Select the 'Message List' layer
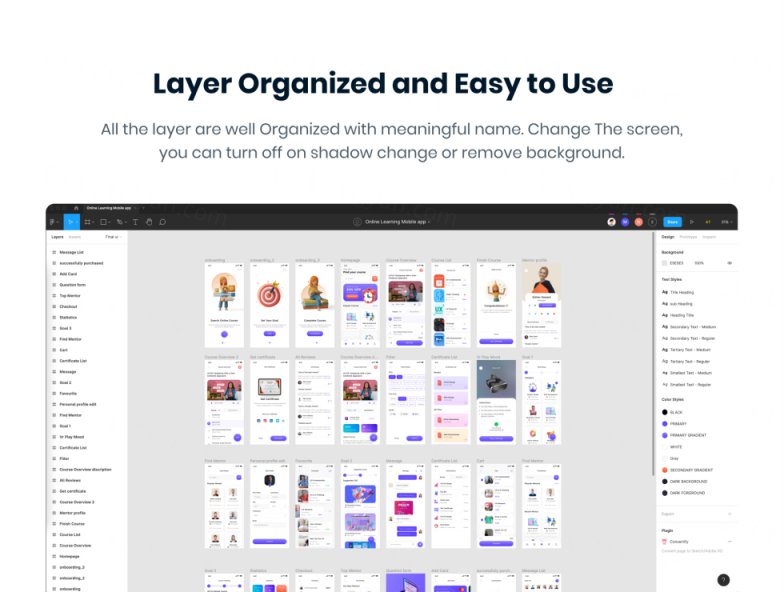The width and height of the screenshot is (784, 592). click(71, 252)
